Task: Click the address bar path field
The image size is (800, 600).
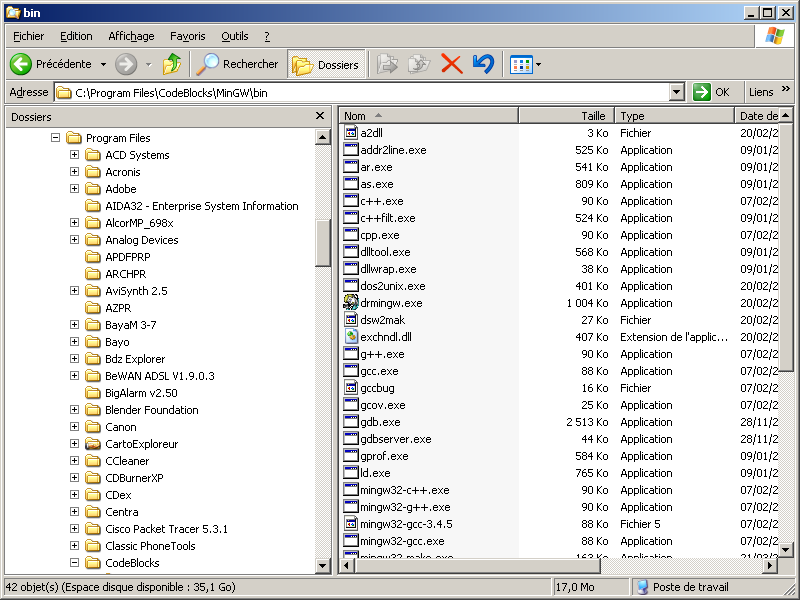Action: pos(362,92)
